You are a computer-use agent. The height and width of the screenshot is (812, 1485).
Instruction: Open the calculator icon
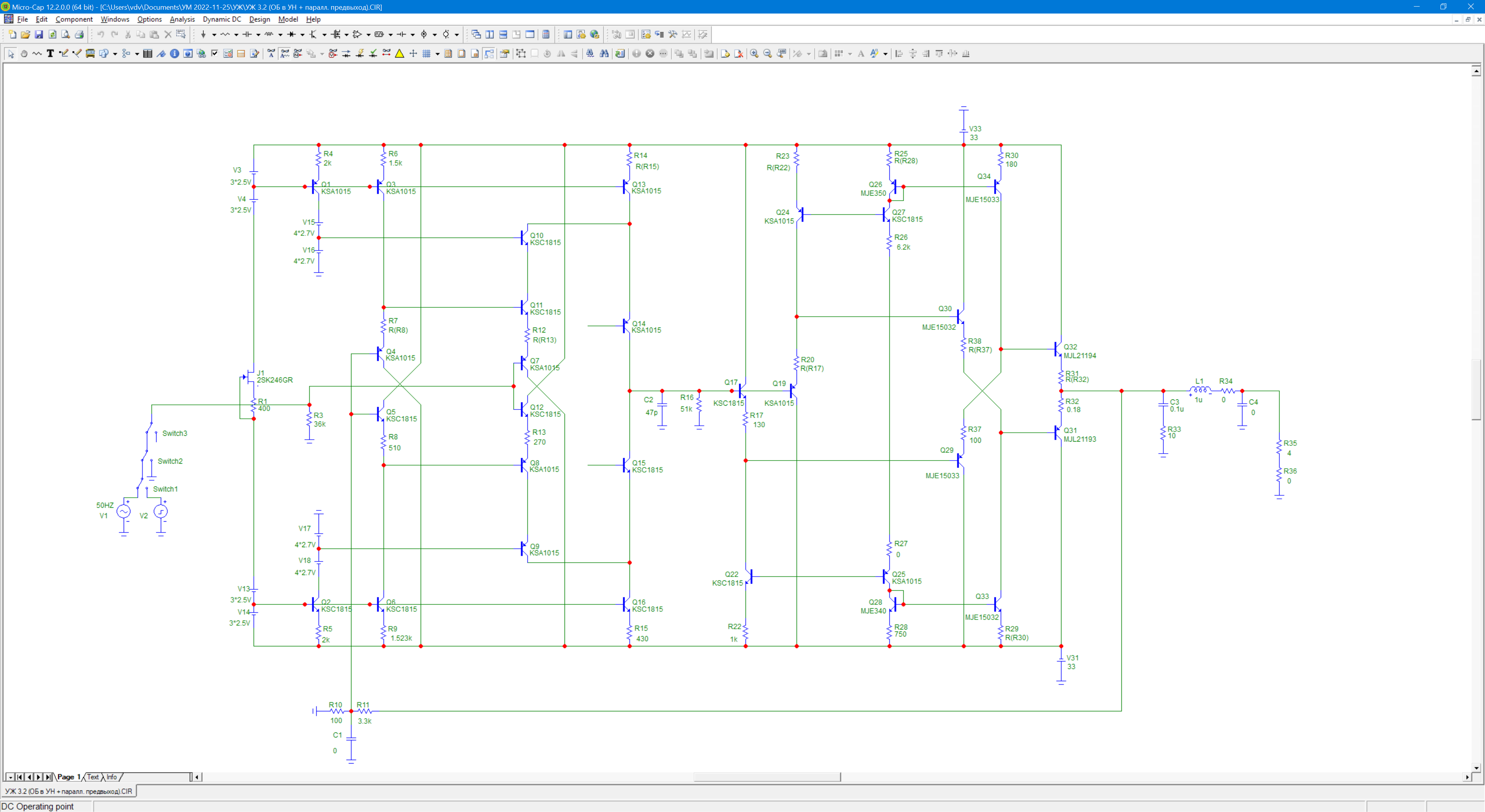coord(545,34)
